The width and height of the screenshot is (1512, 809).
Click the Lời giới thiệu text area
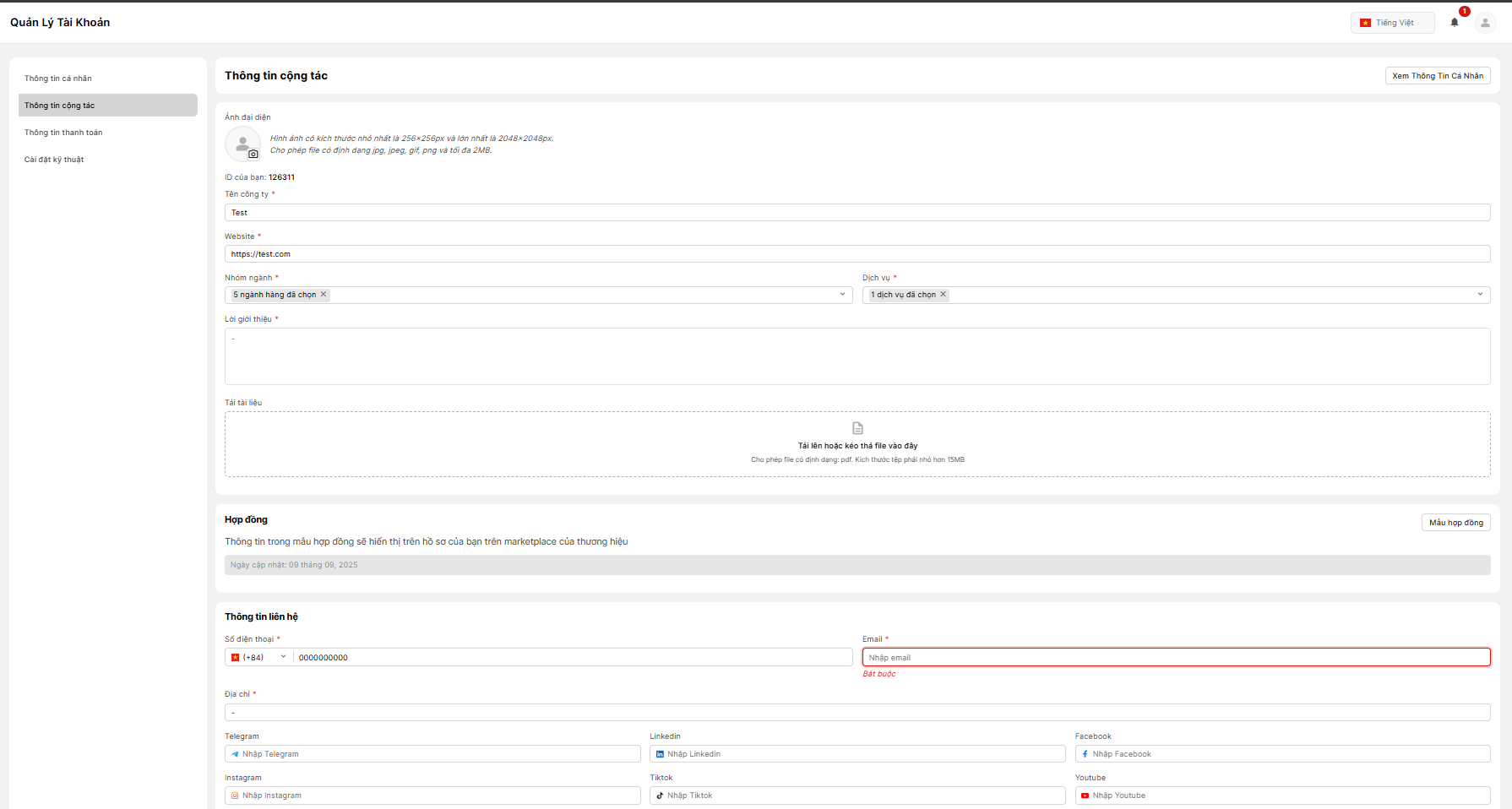857,356
